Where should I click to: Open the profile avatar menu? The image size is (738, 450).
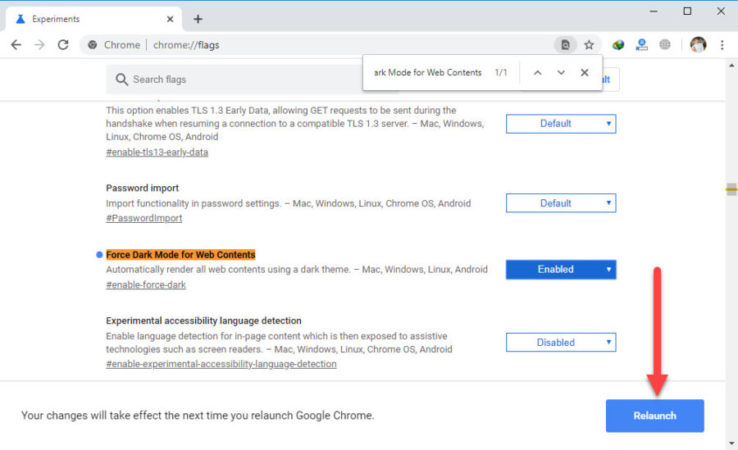tap(698, 45)
